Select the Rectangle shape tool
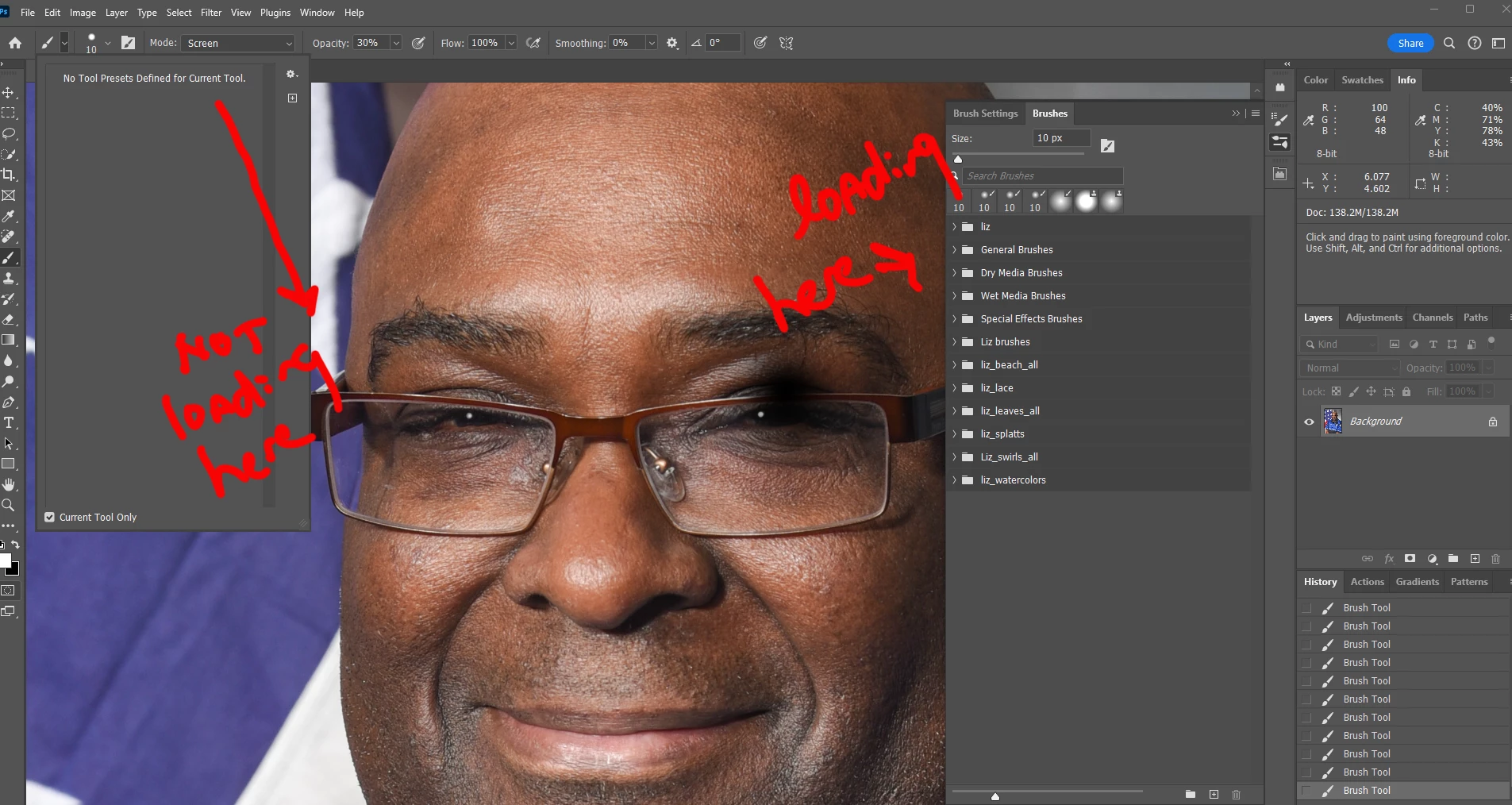1512x805 pixels. coord(9,464)
